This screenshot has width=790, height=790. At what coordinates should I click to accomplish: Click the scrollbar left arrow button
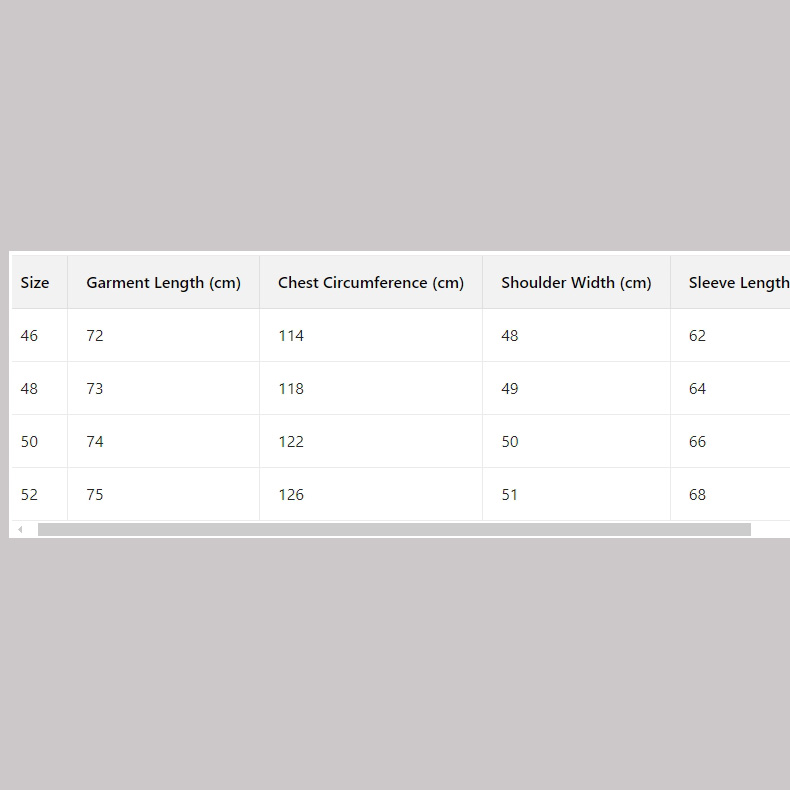(20, 530)
